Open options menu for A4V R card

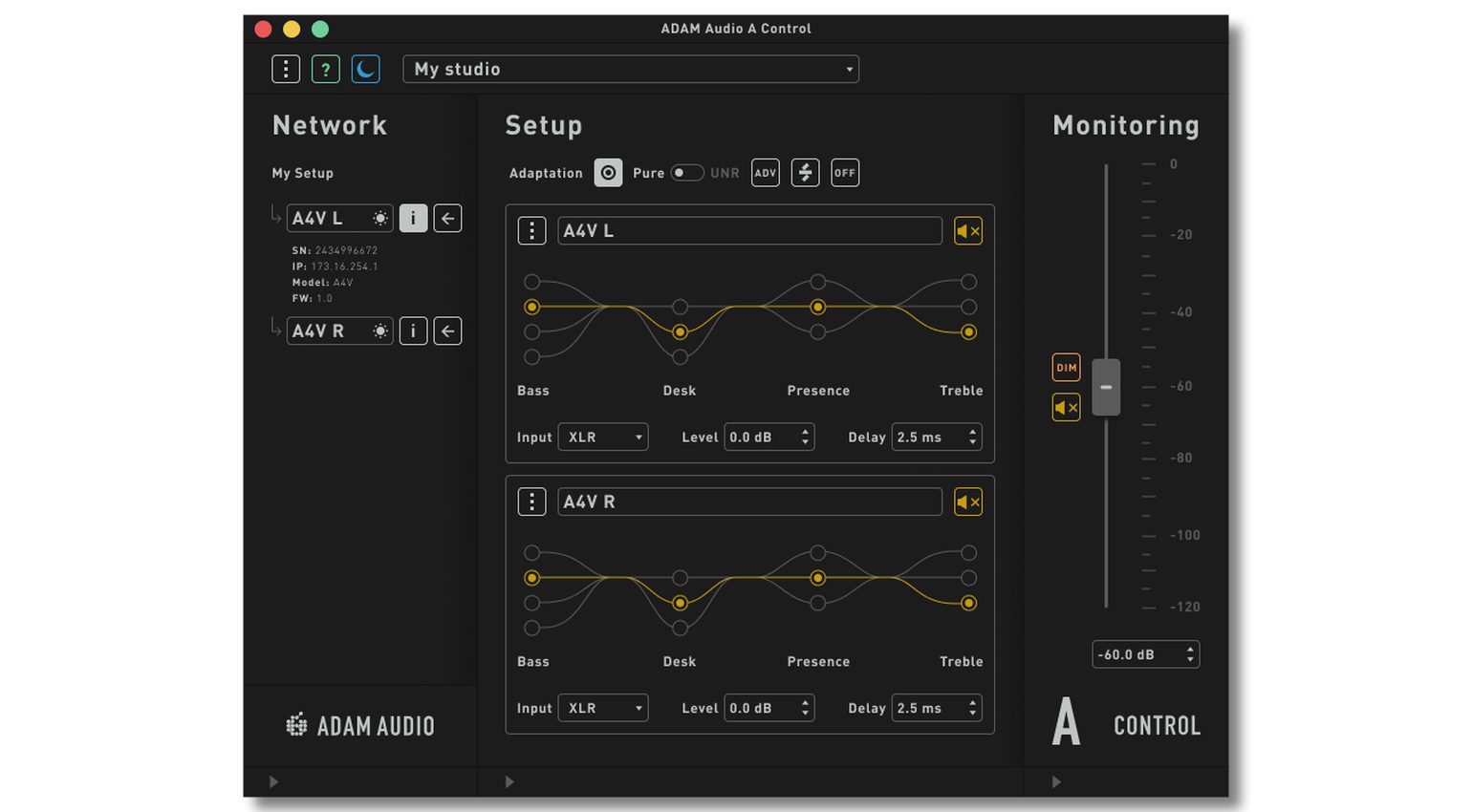(x=531, y=502)
